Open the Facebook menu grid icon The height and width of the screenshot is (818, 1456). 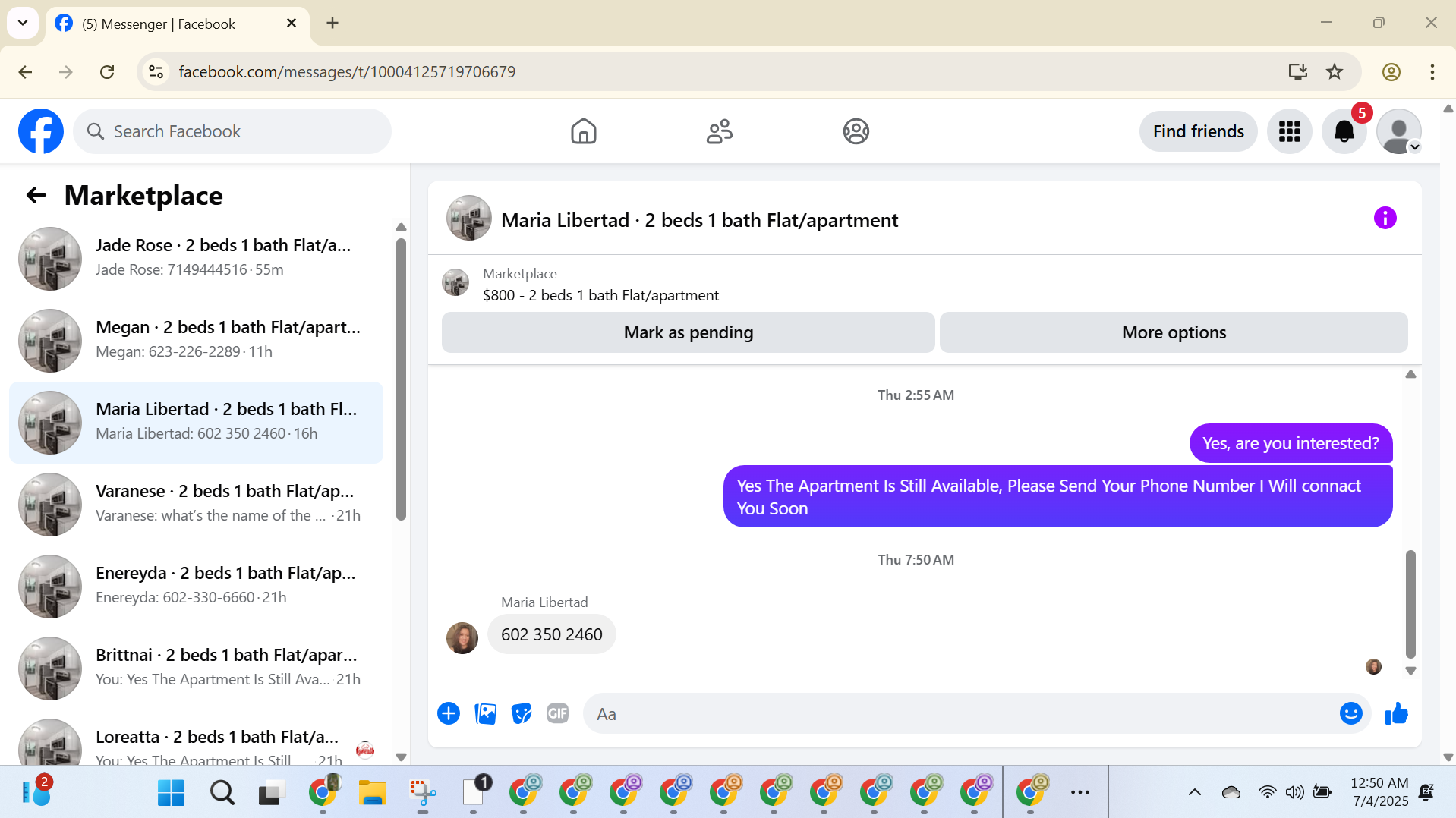pyautogui.click(x=1289, y=131)
